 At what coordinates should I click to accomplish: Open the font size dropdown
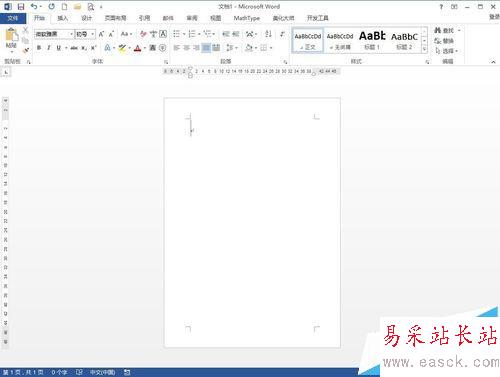pos(93,34)
